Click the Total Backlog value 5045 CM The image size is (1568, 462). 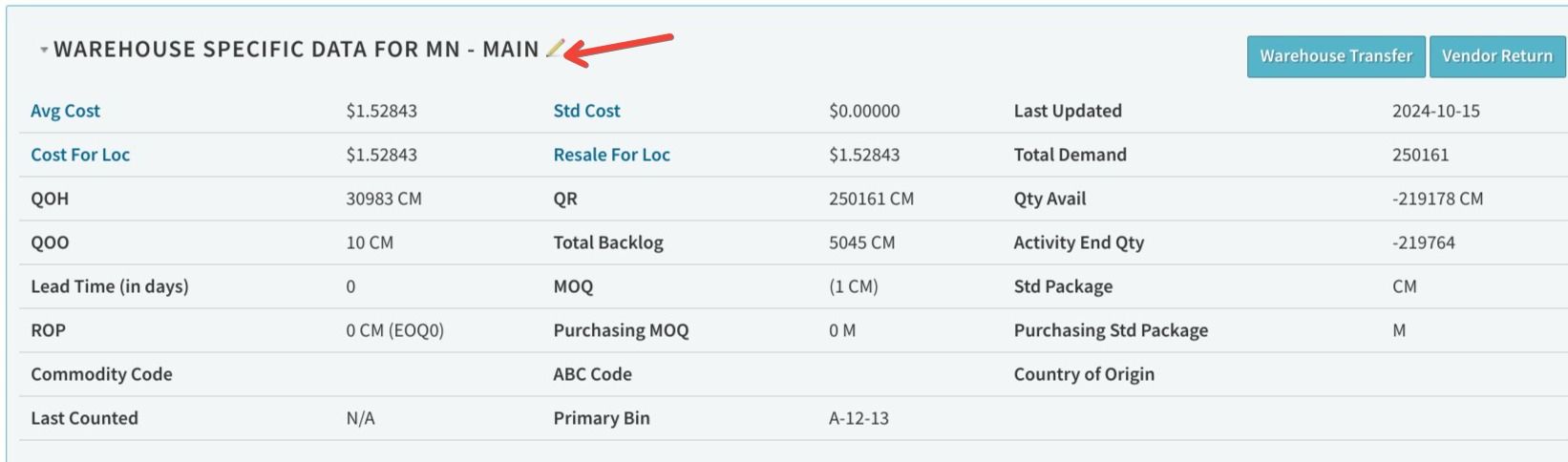coord(861,242)
